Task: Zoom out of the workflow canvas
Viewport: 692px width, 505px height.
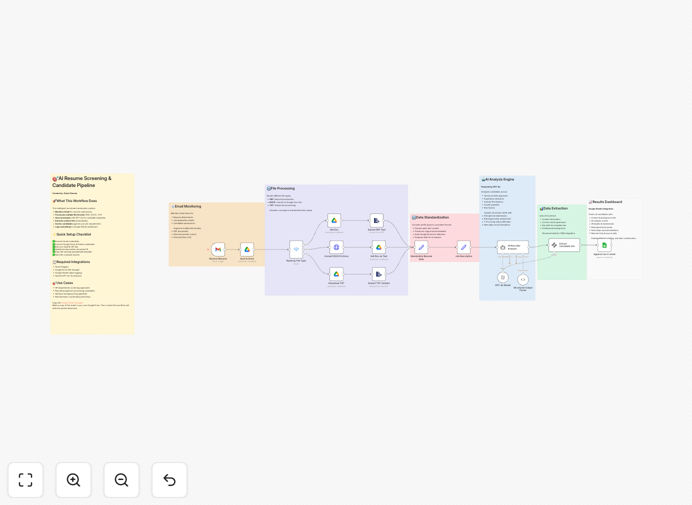Action: [x=121, y=480]
